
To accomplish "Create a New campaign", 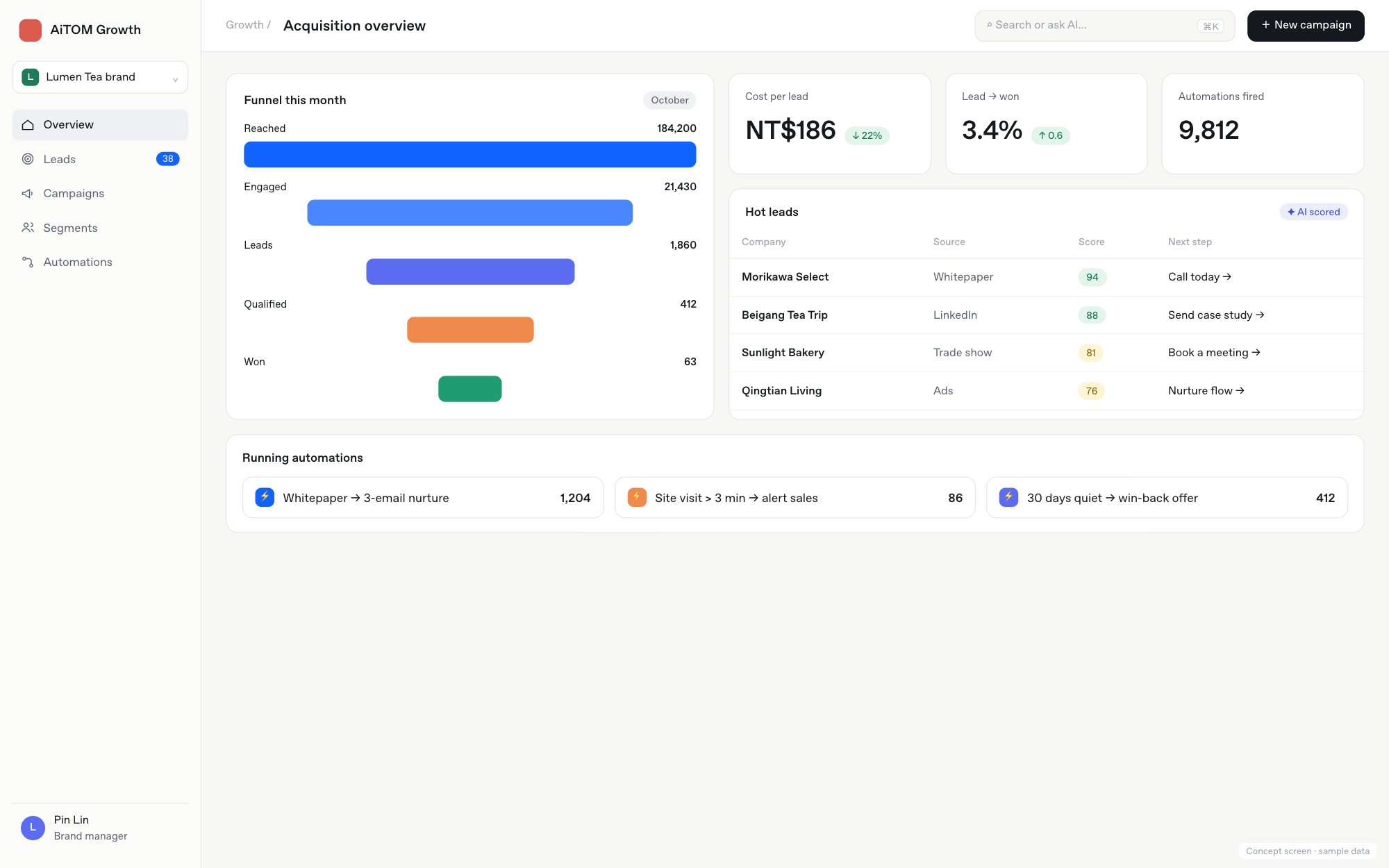I will (x=1306, y=26).
